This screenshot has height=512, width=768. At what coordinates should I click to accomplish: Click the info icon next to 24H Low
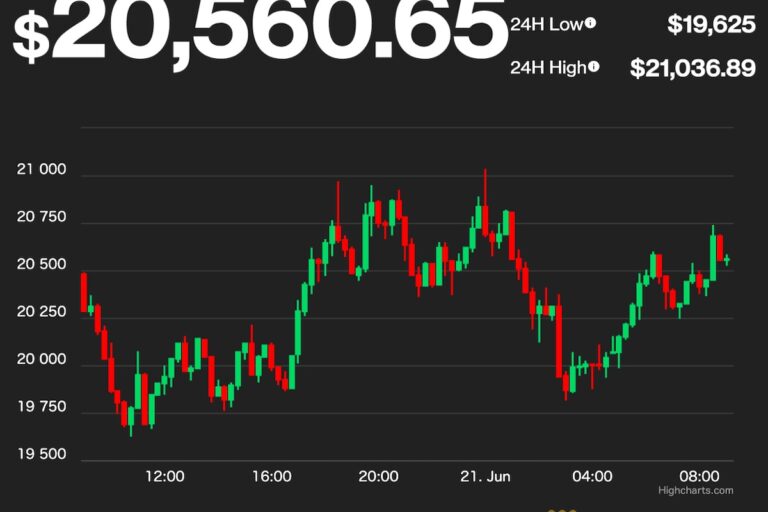click(x=591, y=23)
